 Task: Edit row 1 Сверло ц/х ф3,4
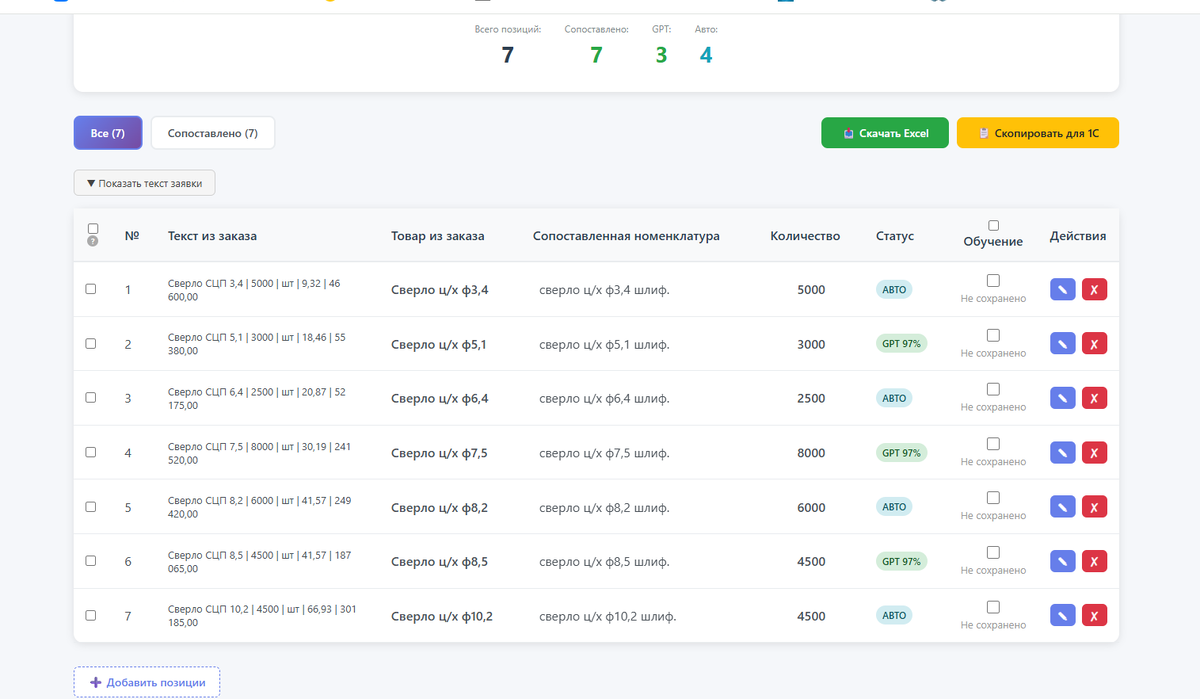[x=1063, y=290]
